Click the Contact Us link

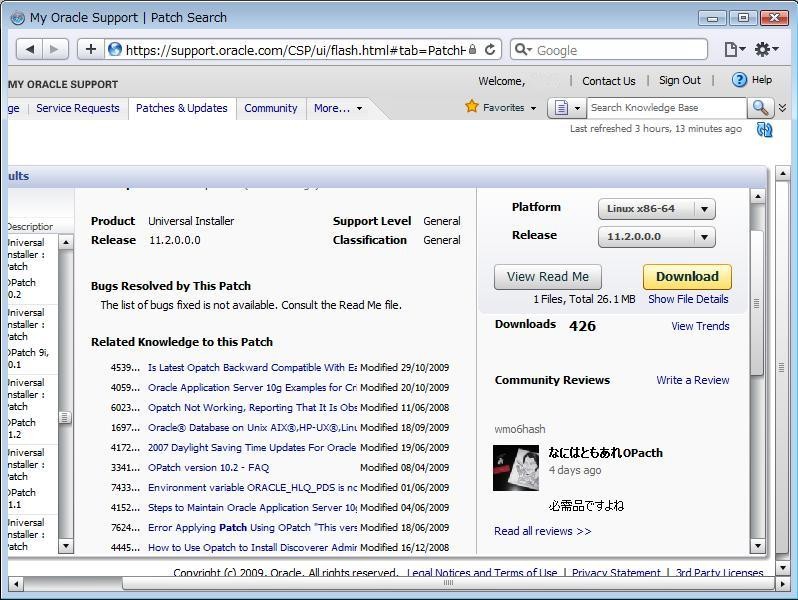(x=609, y=81)
